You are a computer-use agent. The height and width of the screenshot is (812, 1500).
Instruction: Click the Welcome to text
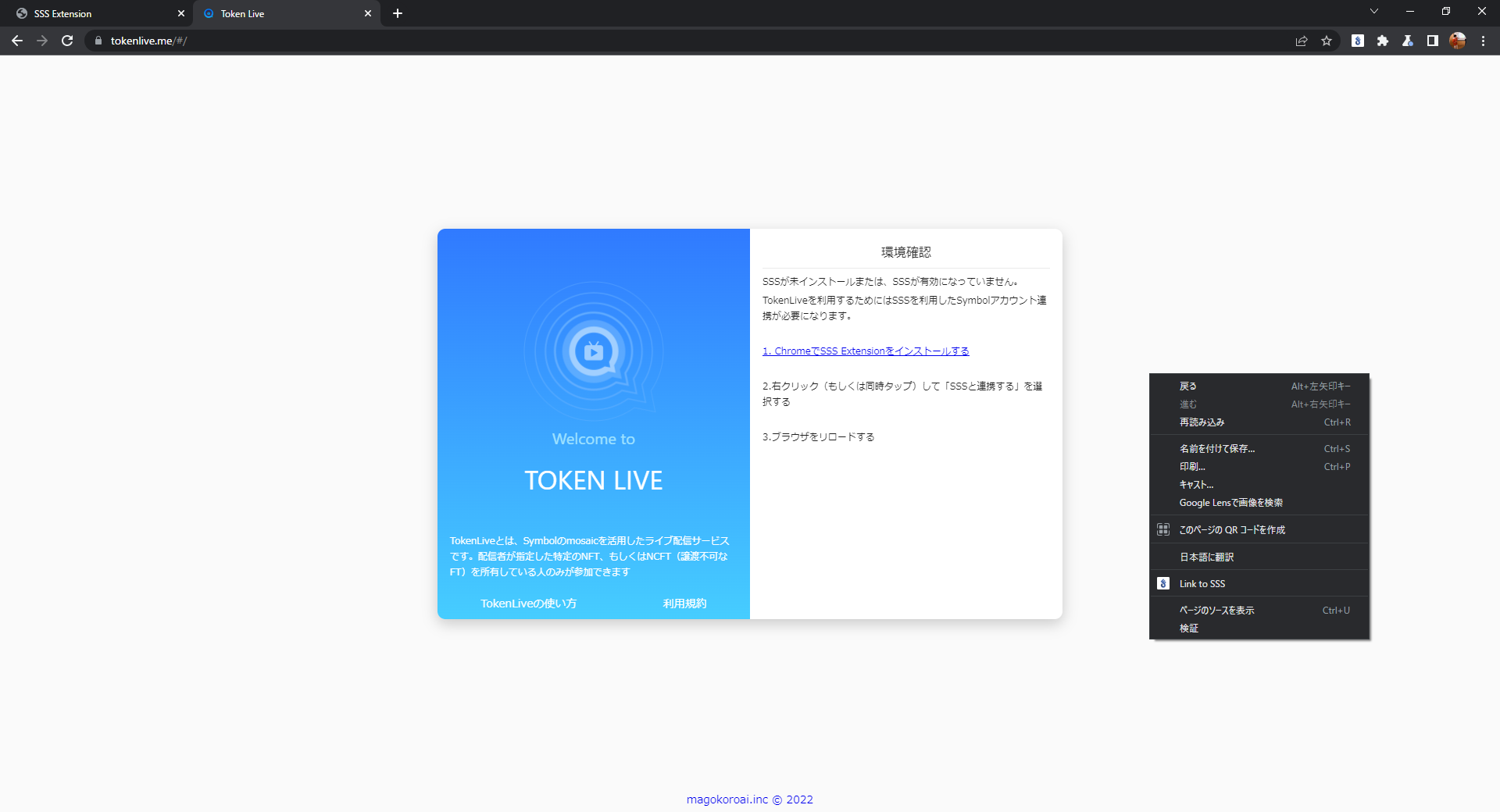[x=594, y=439]
